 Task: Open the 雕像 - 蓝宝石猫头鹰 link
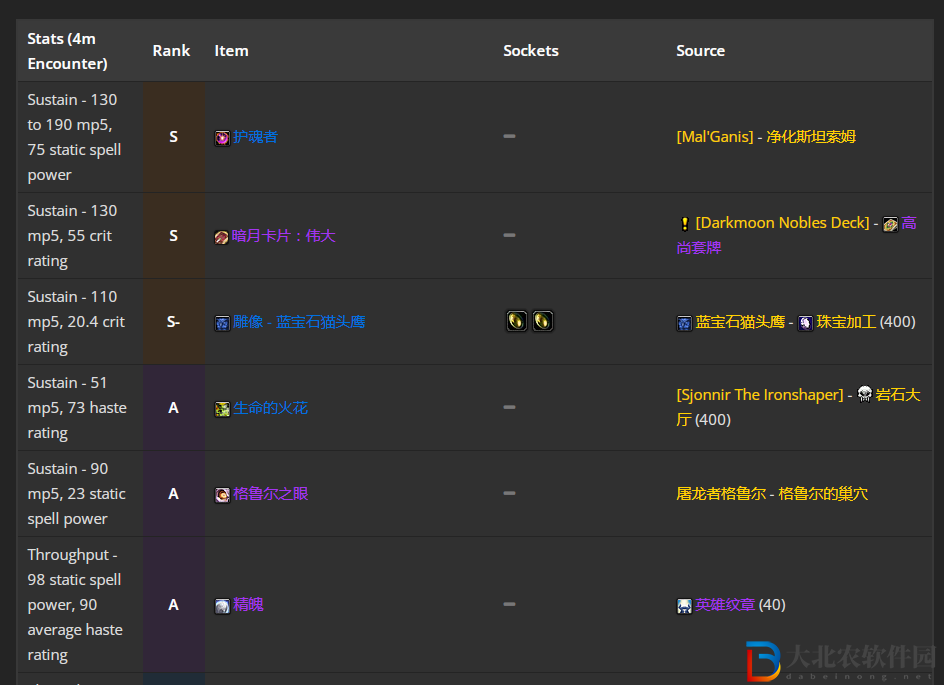tap(299, 322)
